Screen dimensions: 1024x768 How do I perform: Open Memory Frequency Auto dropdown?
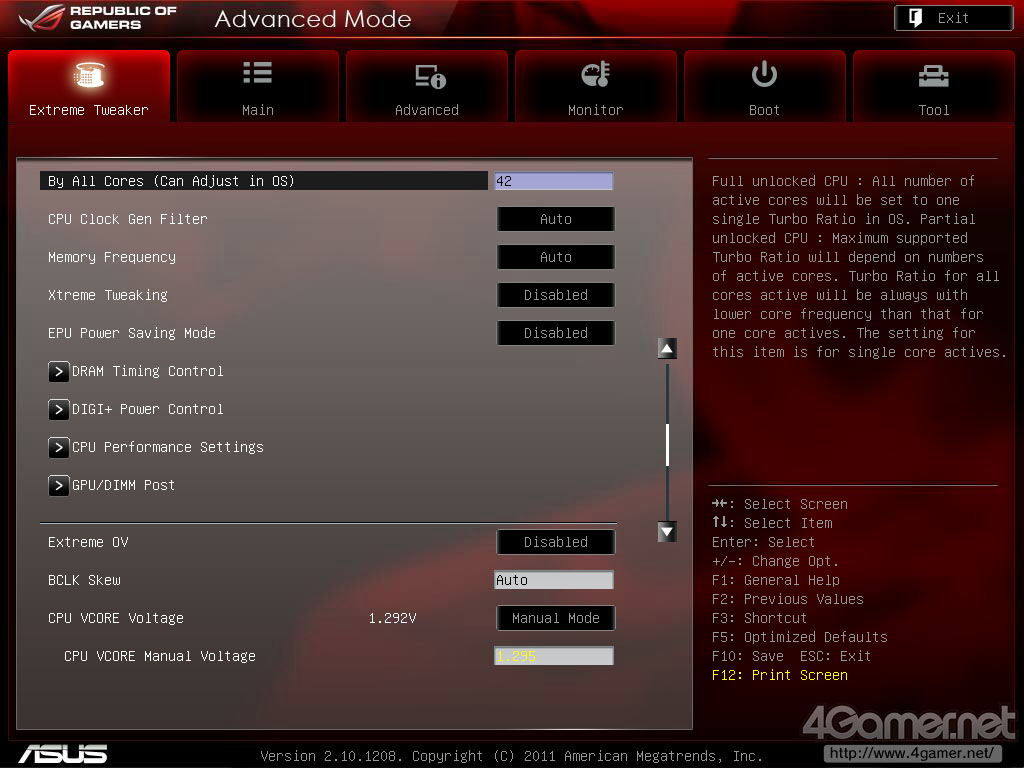point(555,257)
